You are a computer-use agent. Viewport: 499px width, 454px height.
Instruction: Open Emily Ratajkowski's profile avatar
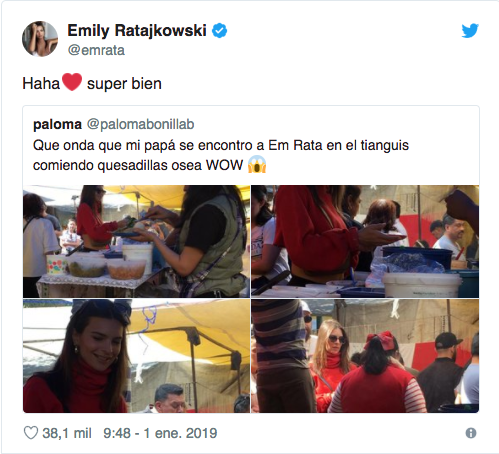coord(40,39)
